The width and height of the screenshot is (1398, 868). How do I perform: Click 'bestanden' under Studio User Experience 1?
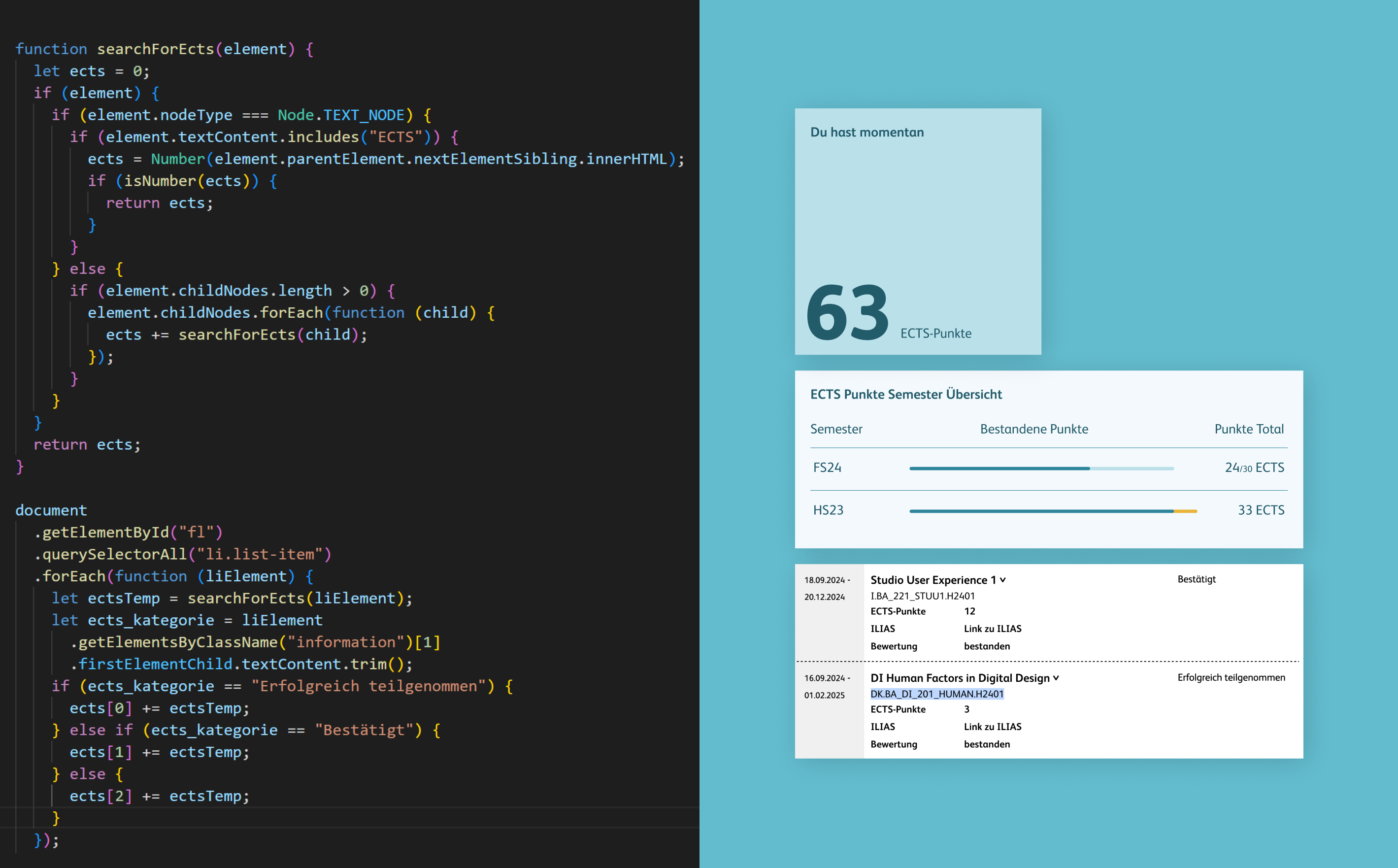pyautogui.click(x=987, y=646)
